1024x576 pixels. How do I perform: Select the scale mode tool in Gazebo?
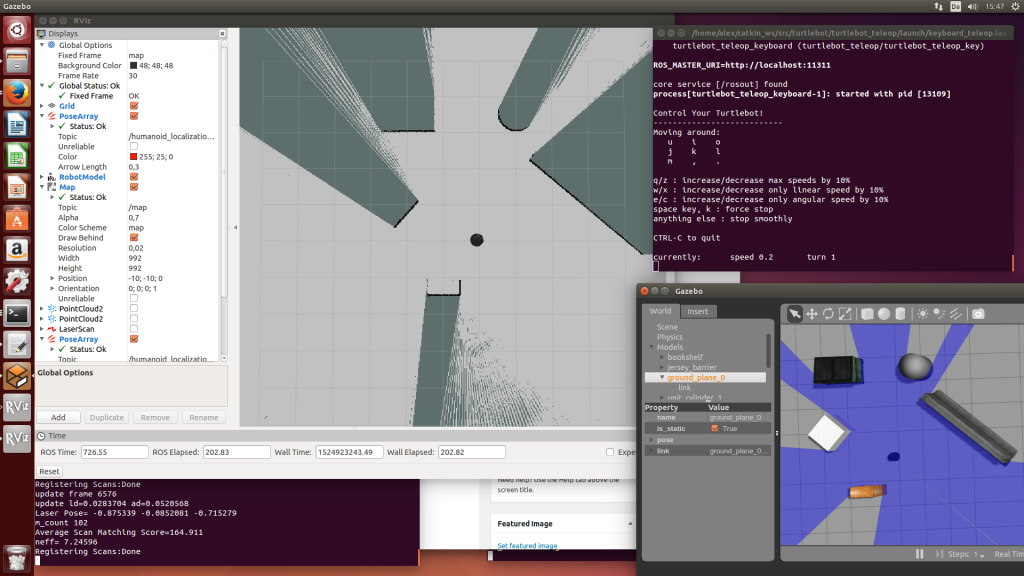click(845, 314)
